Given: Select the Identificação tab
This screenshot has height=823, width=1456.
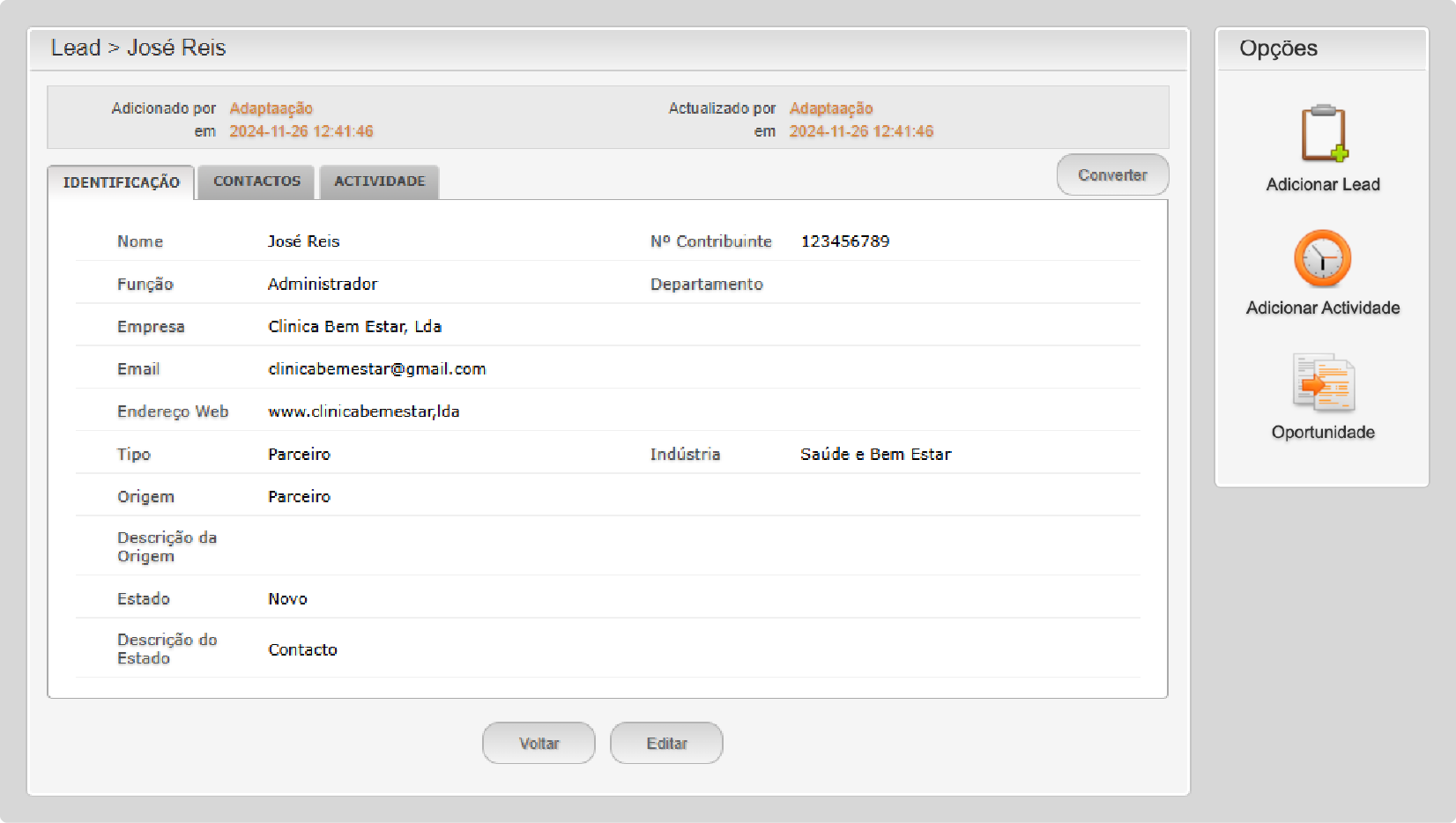Looking at the screenshot, I should point(121,182).
